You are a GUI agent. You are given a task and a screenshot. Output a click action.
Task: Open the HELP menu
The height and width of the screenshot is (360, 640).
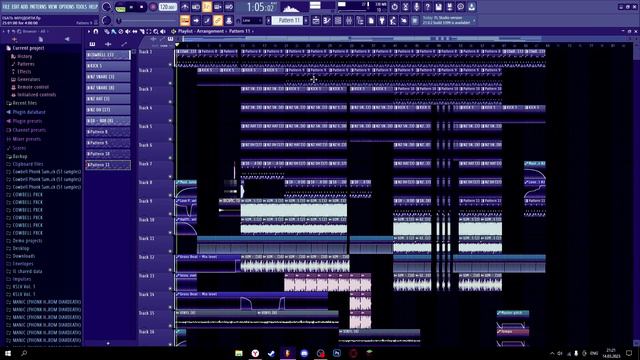[93, 7]
